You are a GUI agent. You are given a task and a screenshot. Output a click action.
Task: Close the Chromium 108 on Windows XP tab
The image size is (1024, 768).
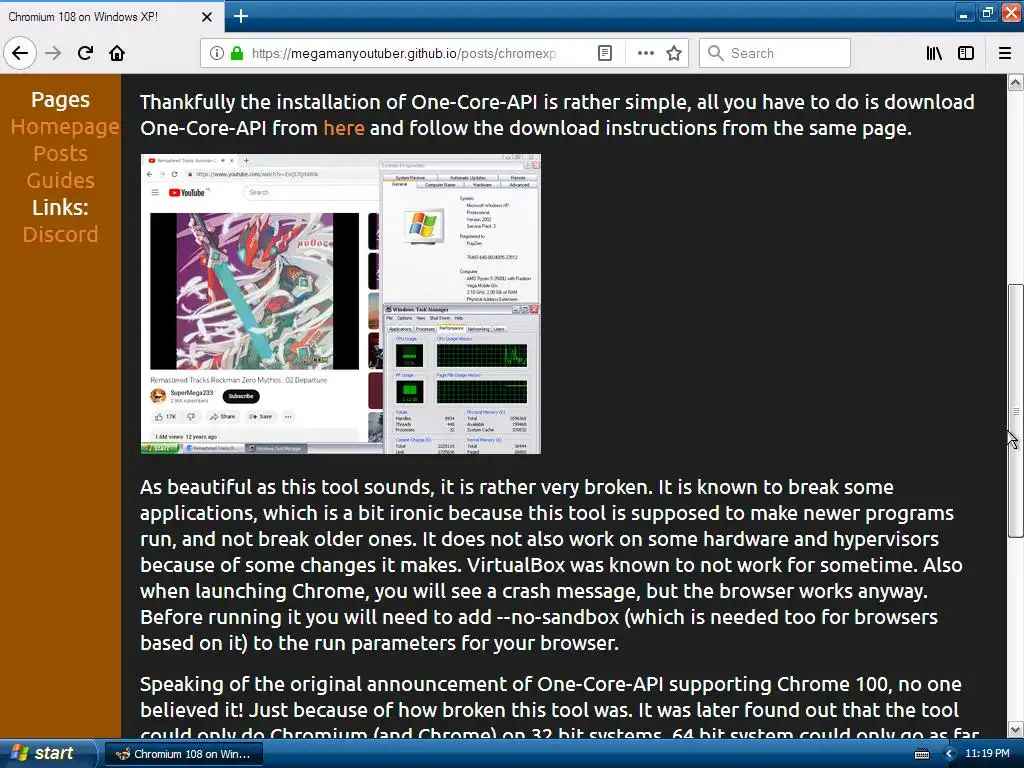pyautogui.click(x=206, y=16)
